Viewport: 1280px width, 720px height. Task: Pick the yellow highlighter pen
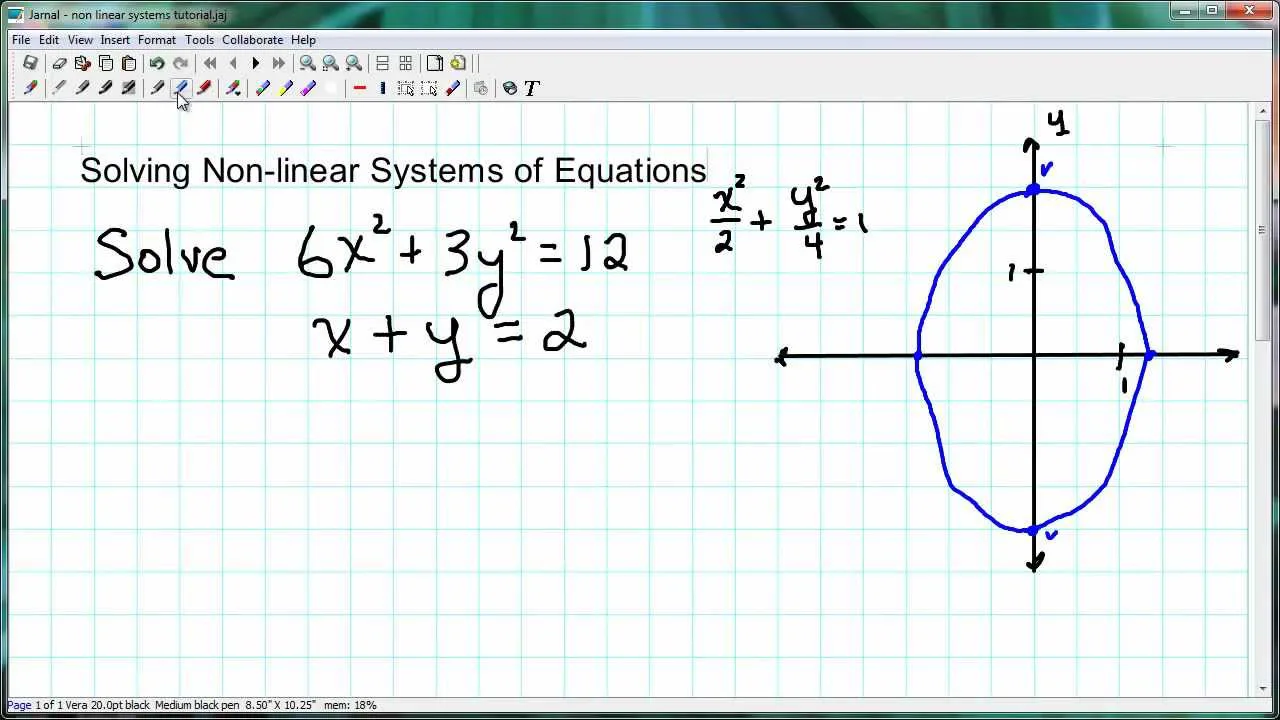click(287, 88)
